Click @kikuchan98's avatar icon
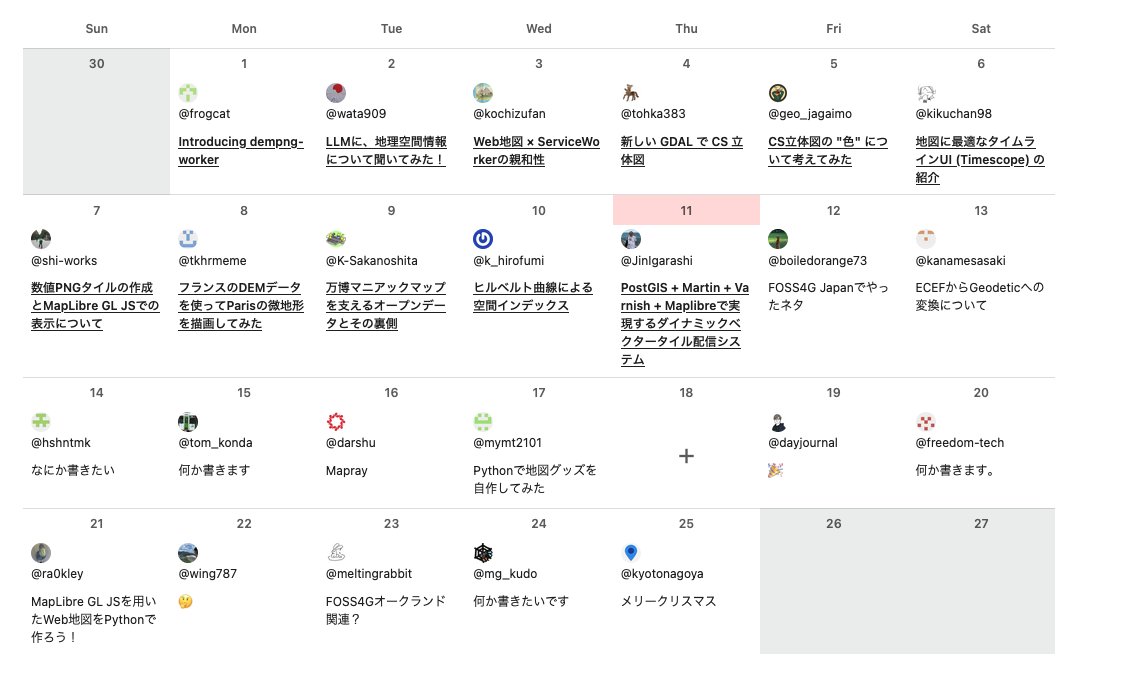This screenshot has height=682, width=1123. click(x=925, y=93)
